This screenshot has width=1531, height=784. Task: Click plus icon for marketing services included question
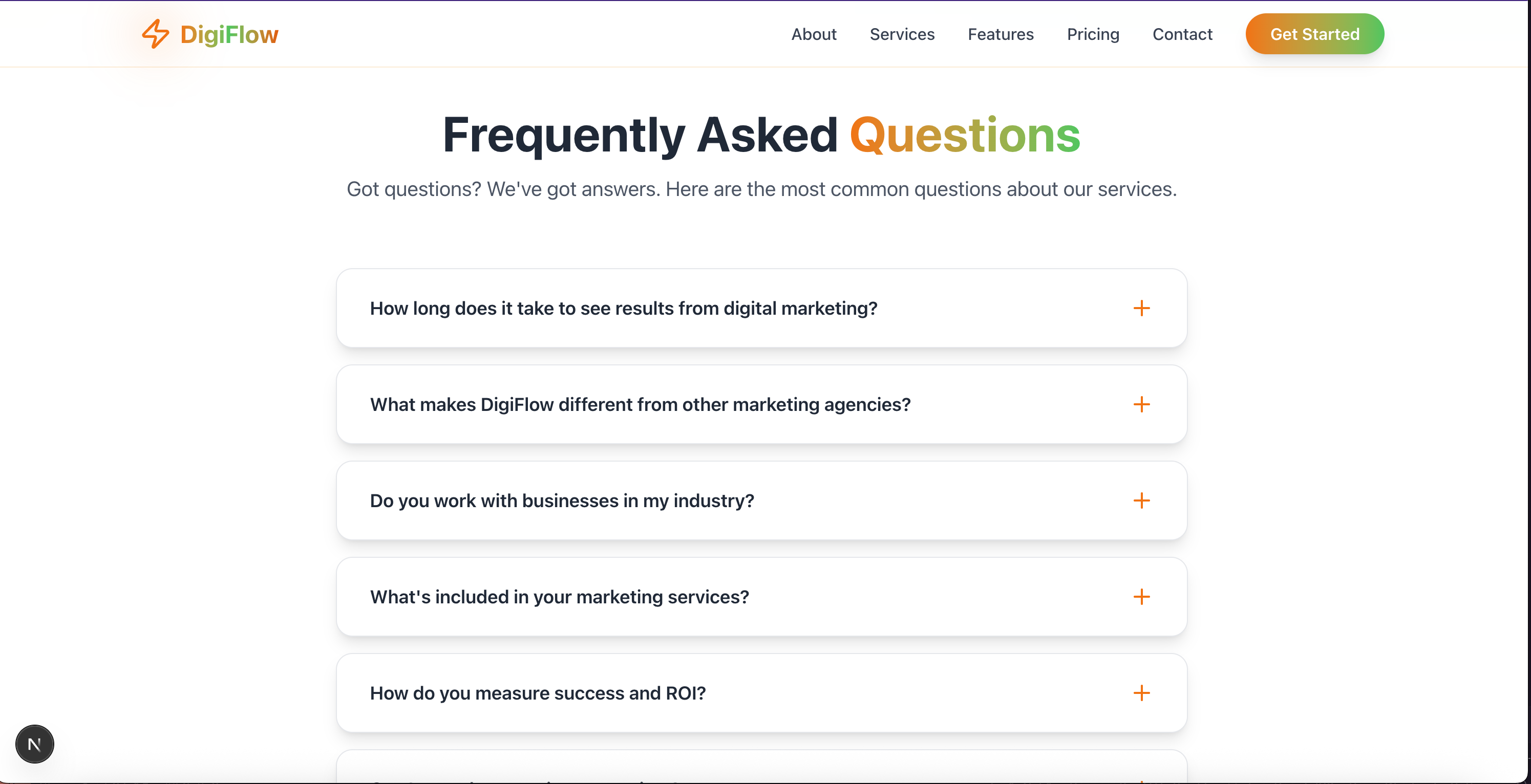(x=1141, y=597)
